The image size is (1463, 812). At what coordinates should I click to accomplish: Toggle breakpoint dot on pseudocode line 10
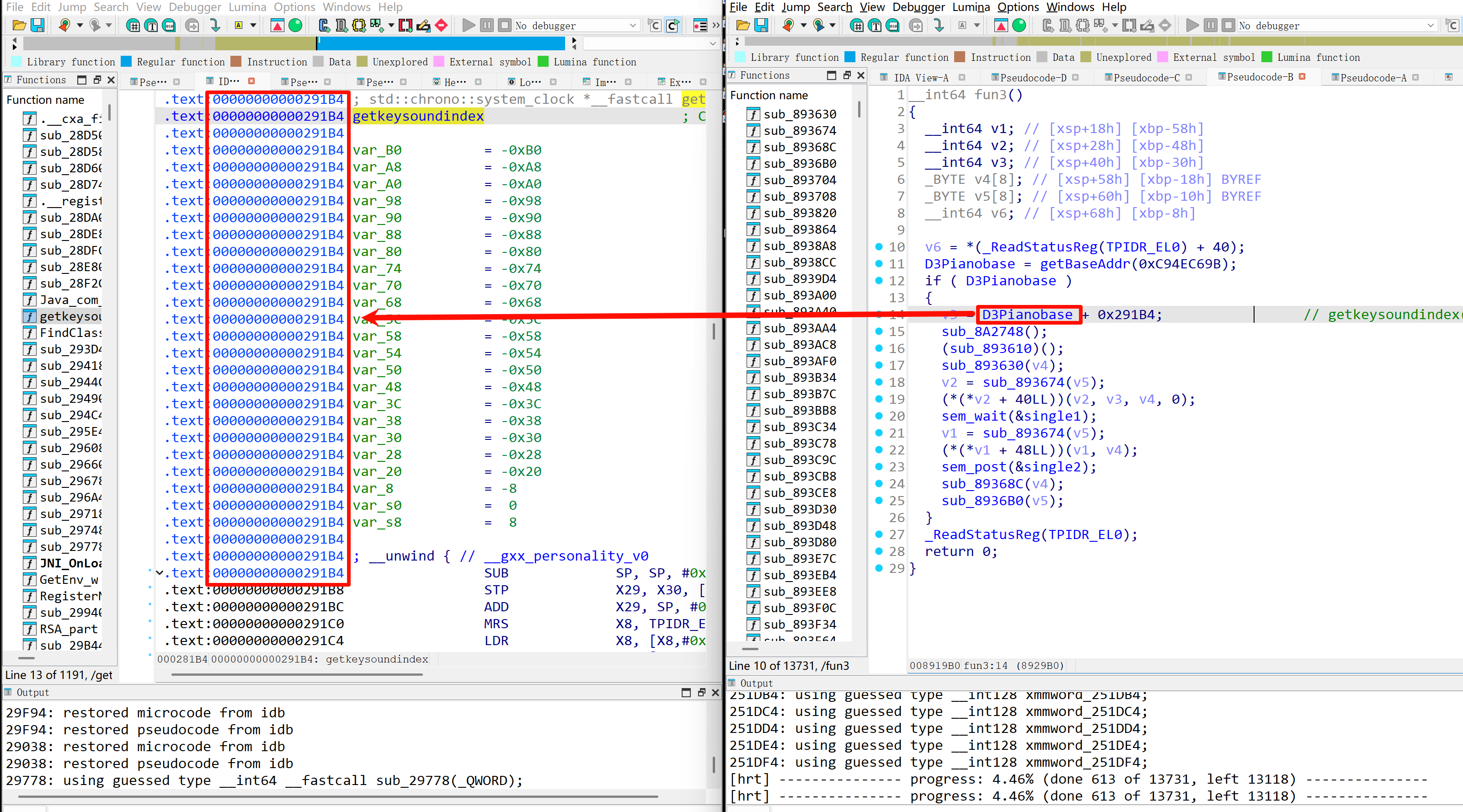click(879, 247)
